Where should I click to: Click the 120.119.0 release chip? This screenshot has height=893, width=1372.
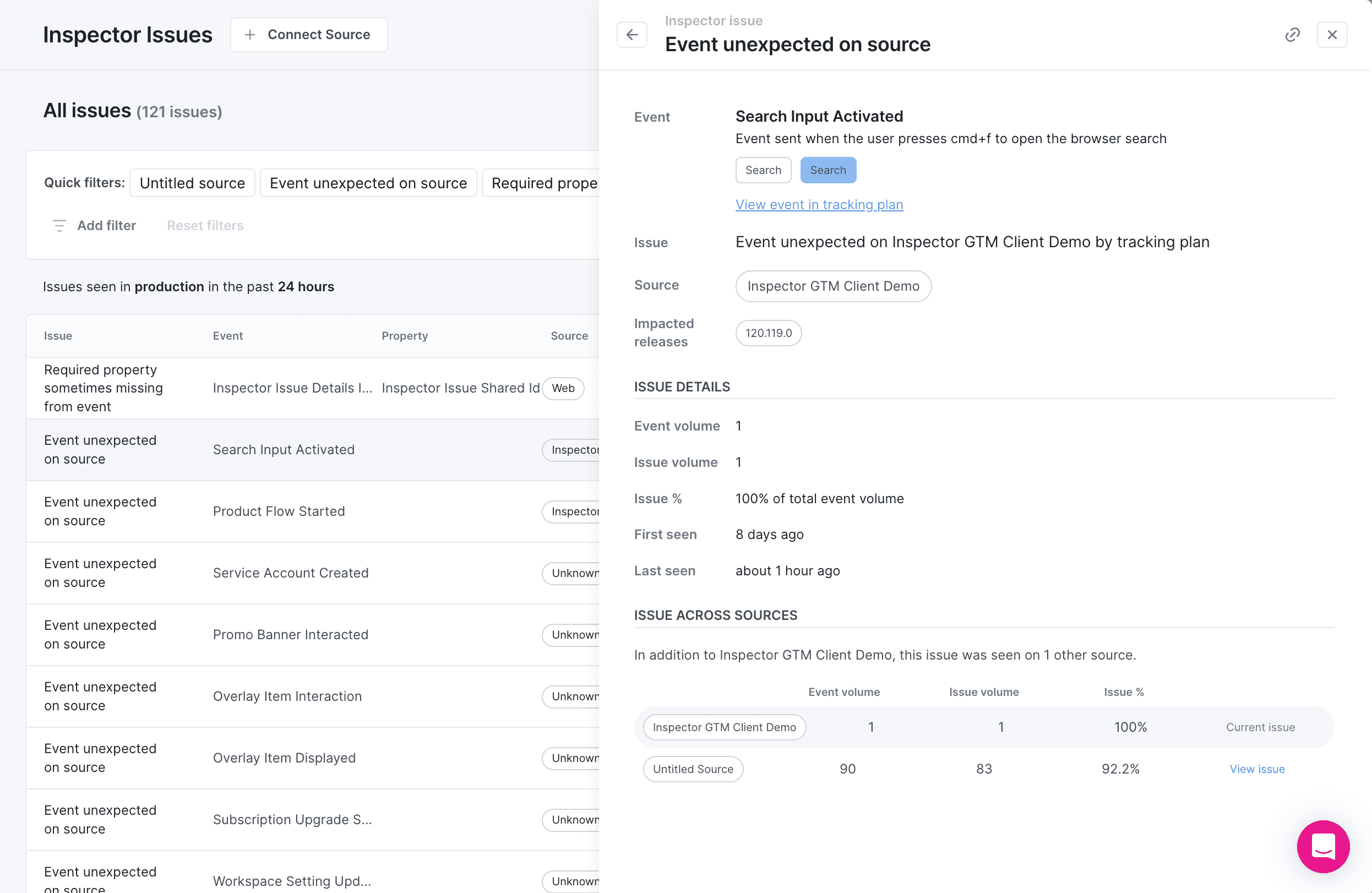pos(768,333)
